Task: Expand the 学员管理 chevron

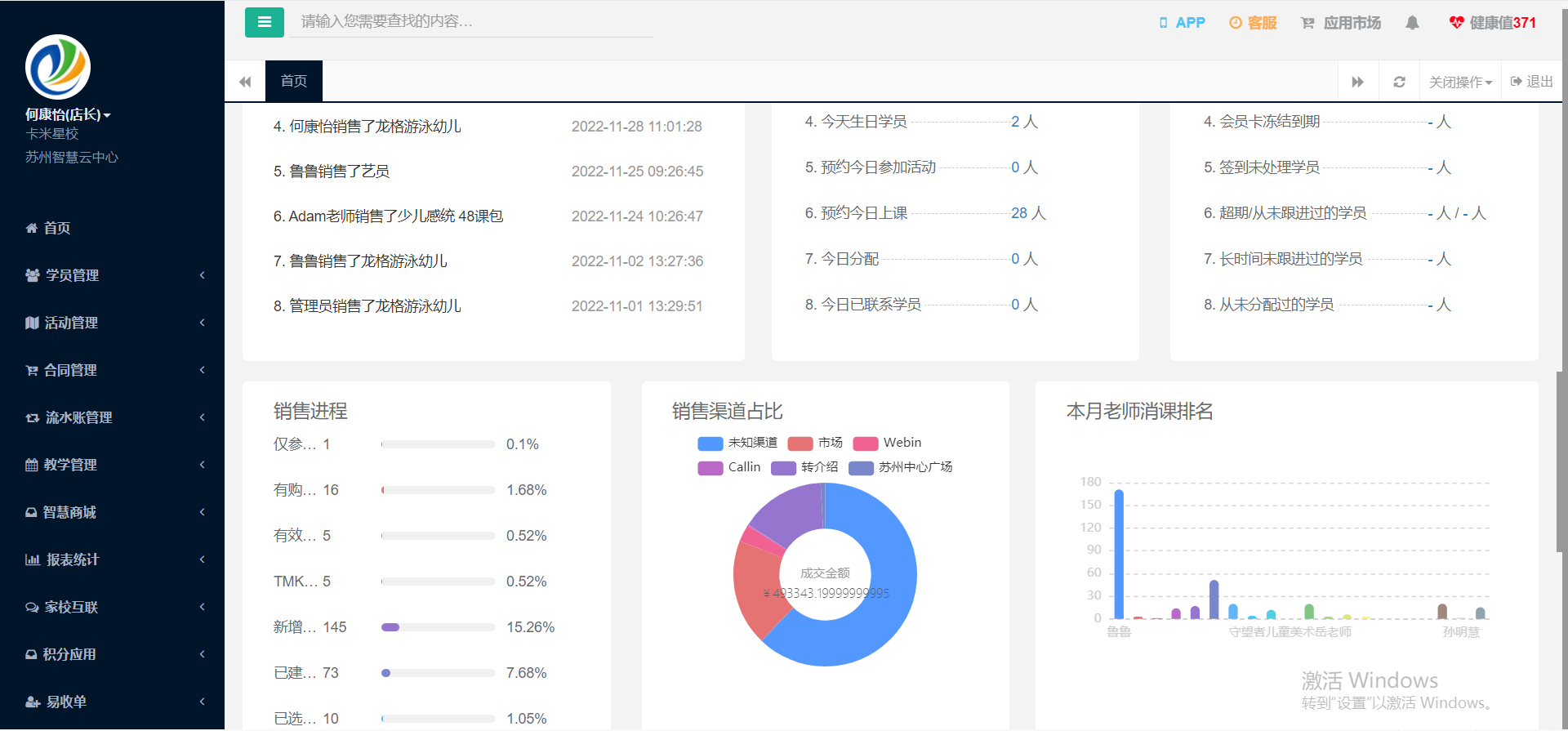Action: click(202, 275)
